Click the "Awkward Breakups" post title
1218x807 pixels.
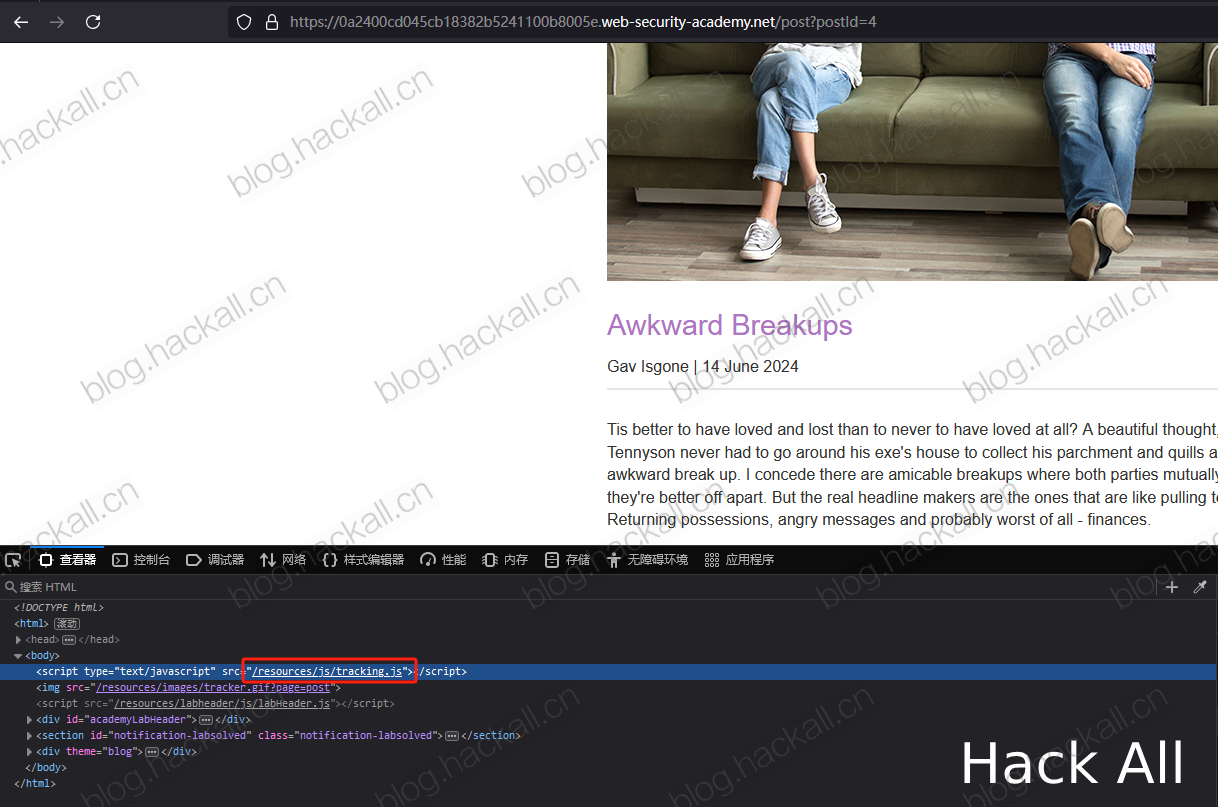coord(730,325)
